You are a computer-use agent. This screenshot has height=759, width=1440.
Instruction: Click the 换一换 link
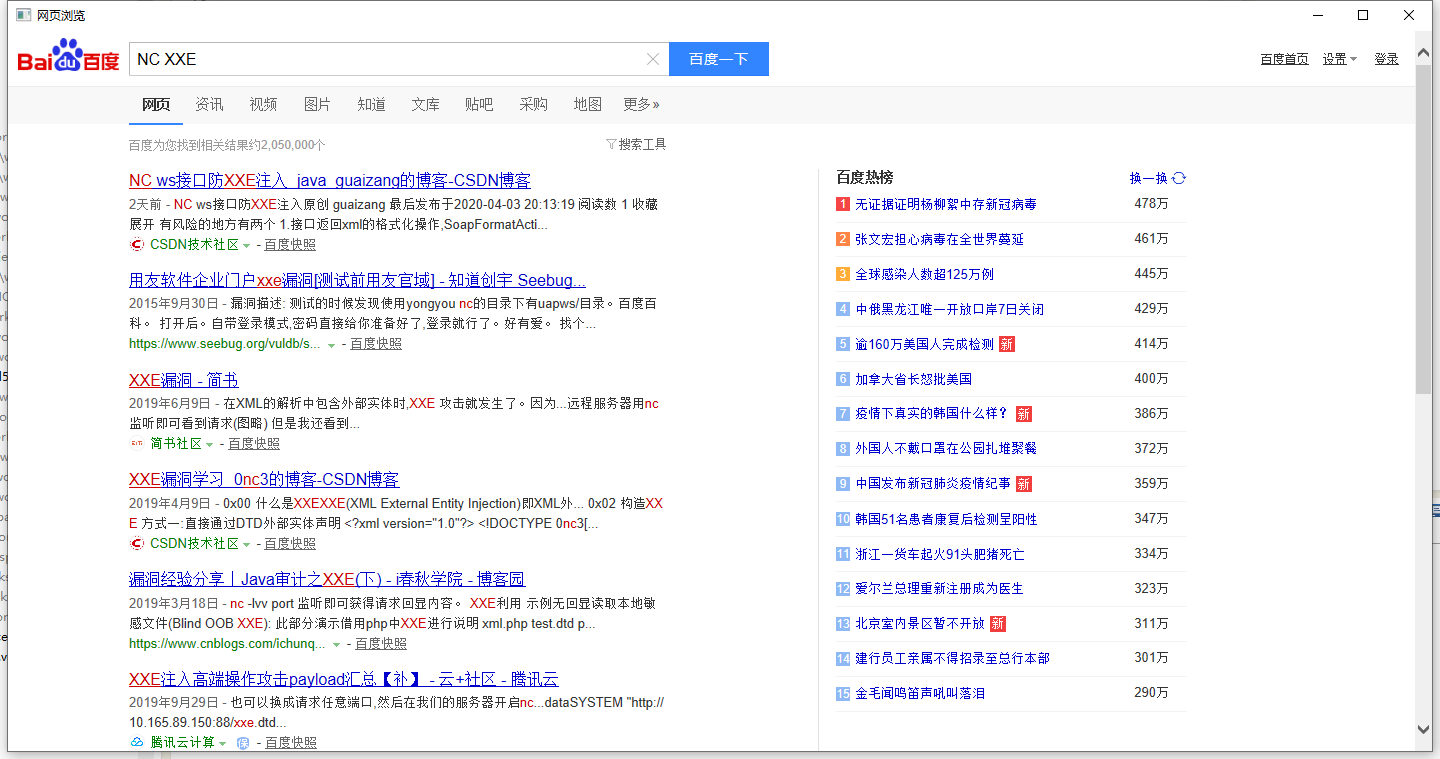1148,178
